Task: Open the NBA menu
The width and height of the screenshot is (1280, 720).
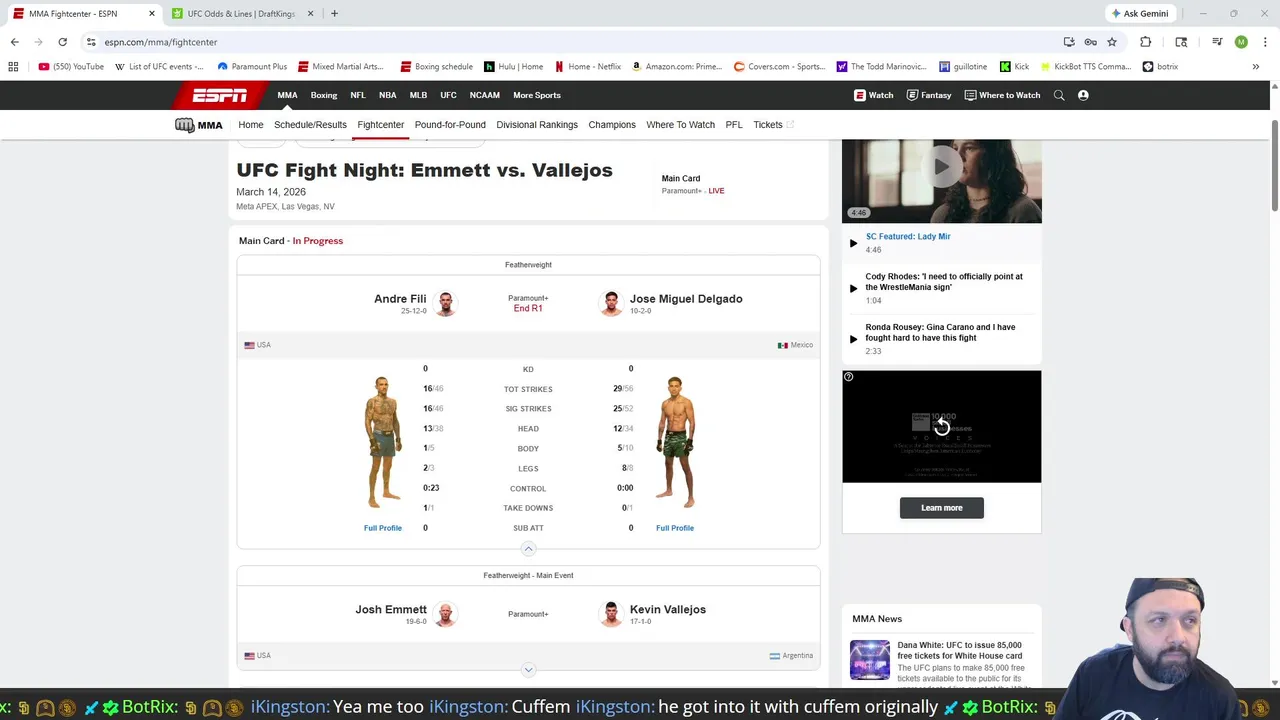Action: [x=387, y=95]
